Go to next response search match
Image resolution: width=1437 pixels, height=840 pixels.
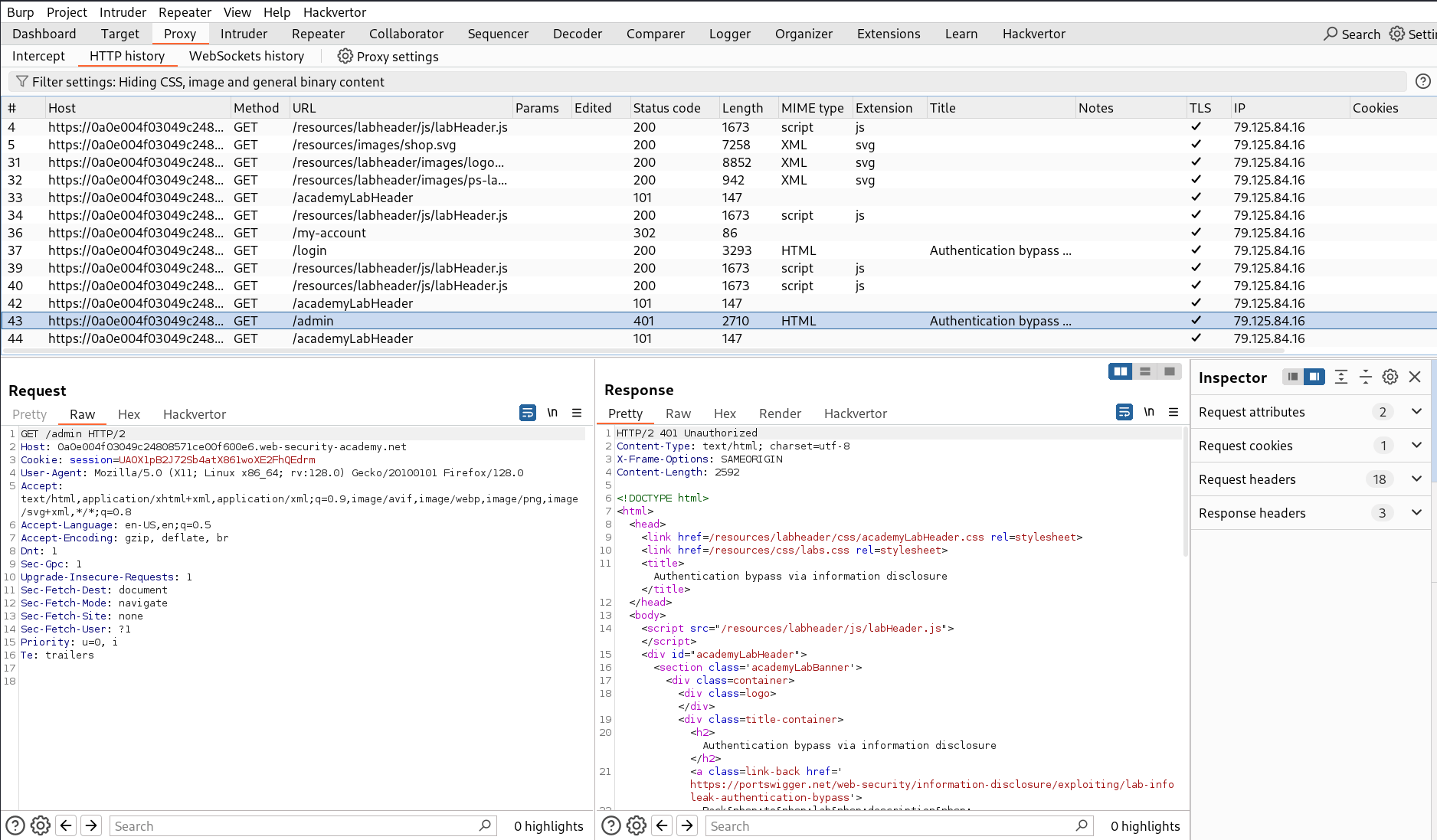pos(687,825)
